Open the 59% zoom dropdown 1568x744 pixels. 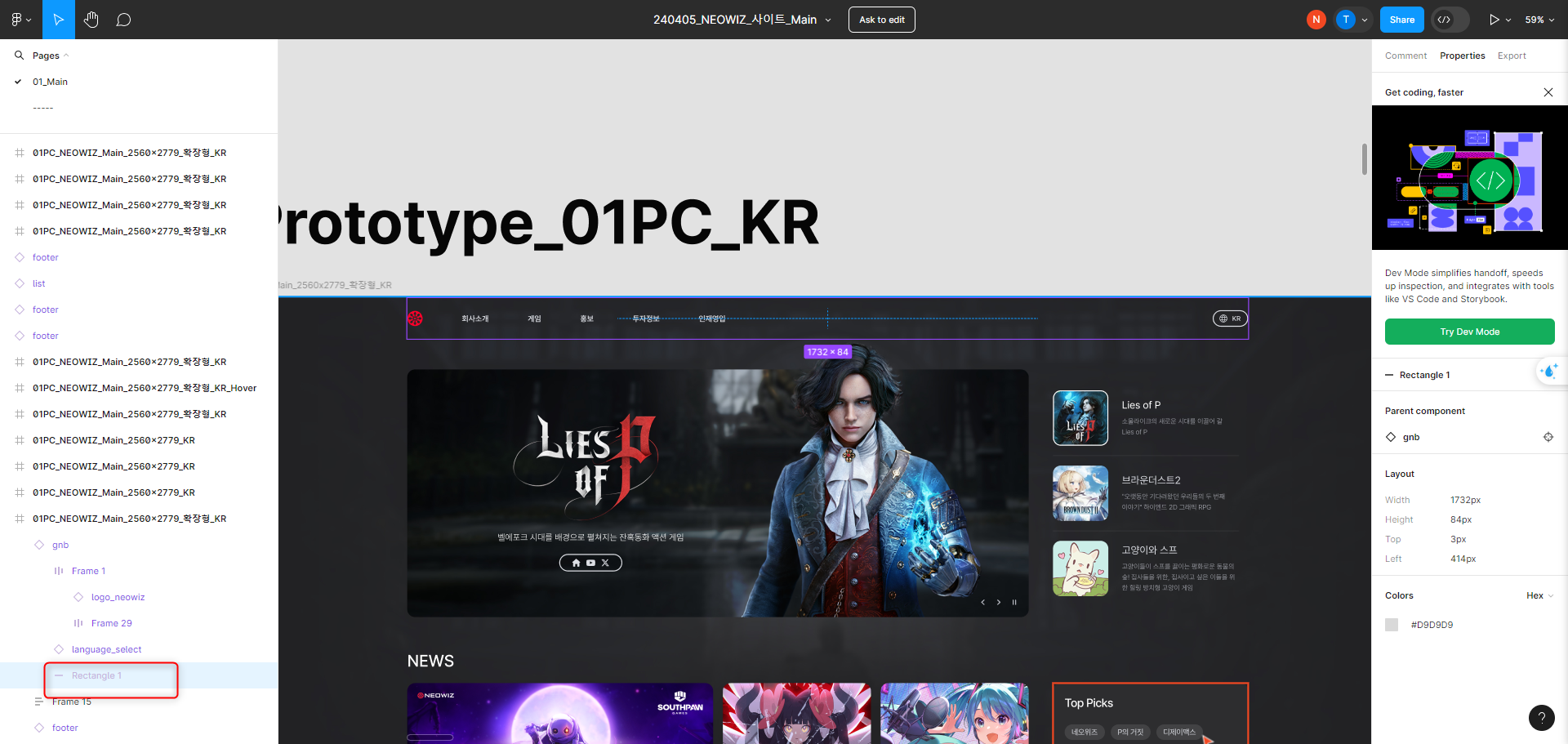click(1539, 20)
